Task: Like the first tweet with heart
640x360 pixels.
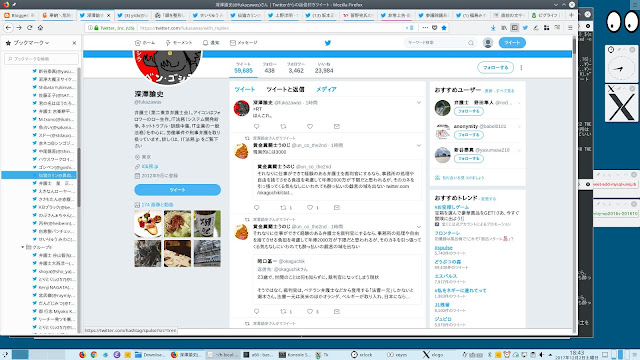Action: point(310,127)
